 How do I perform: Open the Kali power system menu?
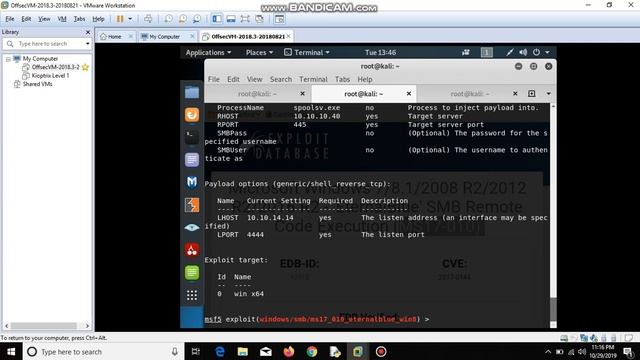click(541, 52)
